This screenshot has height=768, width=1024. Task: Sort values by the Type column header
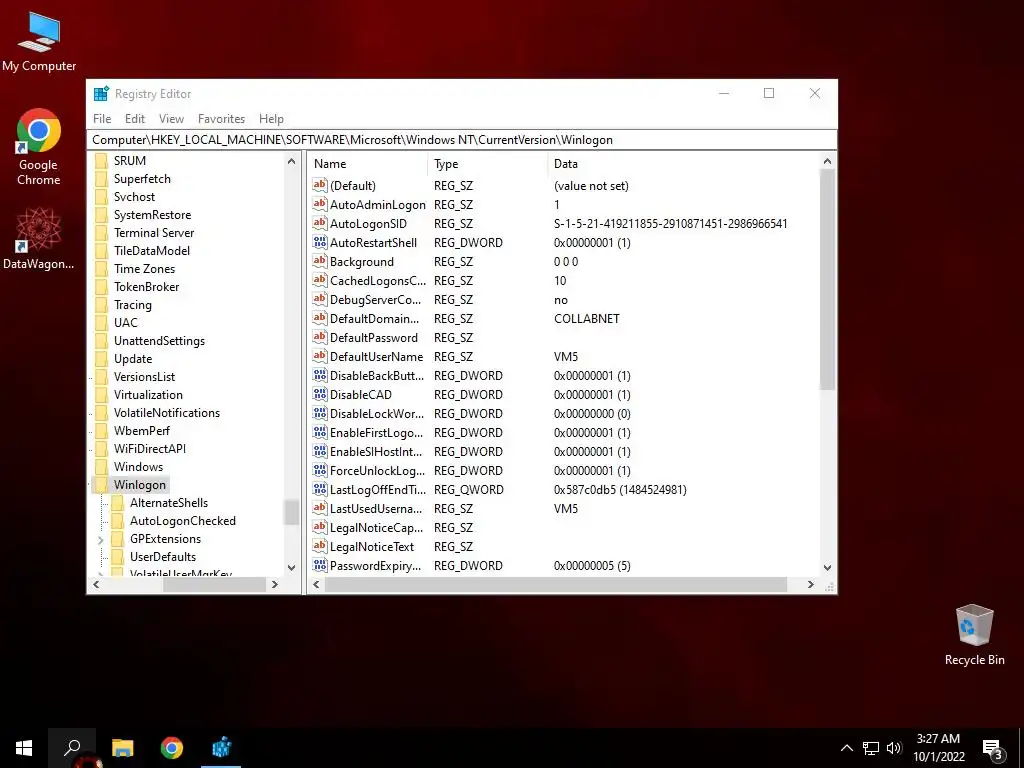pos(488,164)
